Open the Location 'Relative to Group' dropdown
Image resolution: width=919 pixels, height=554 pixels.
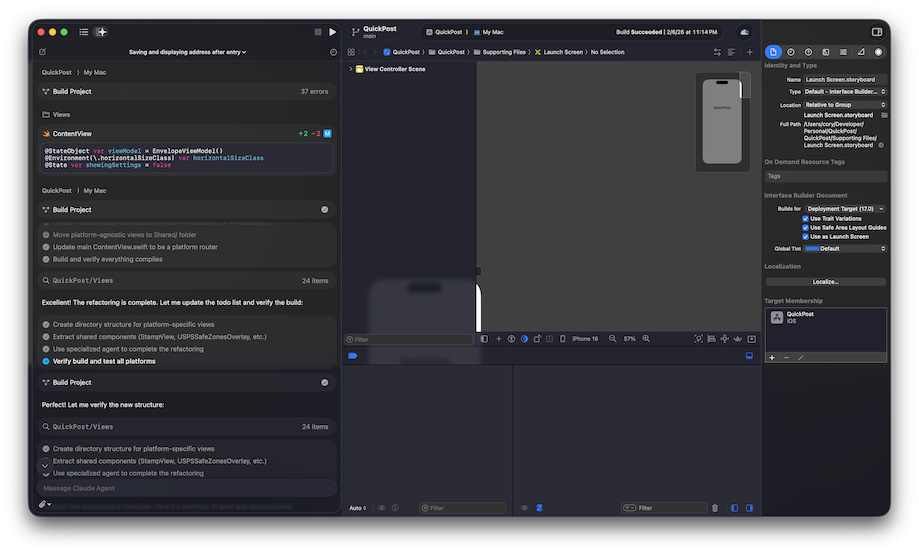click(x=845, y=104)
